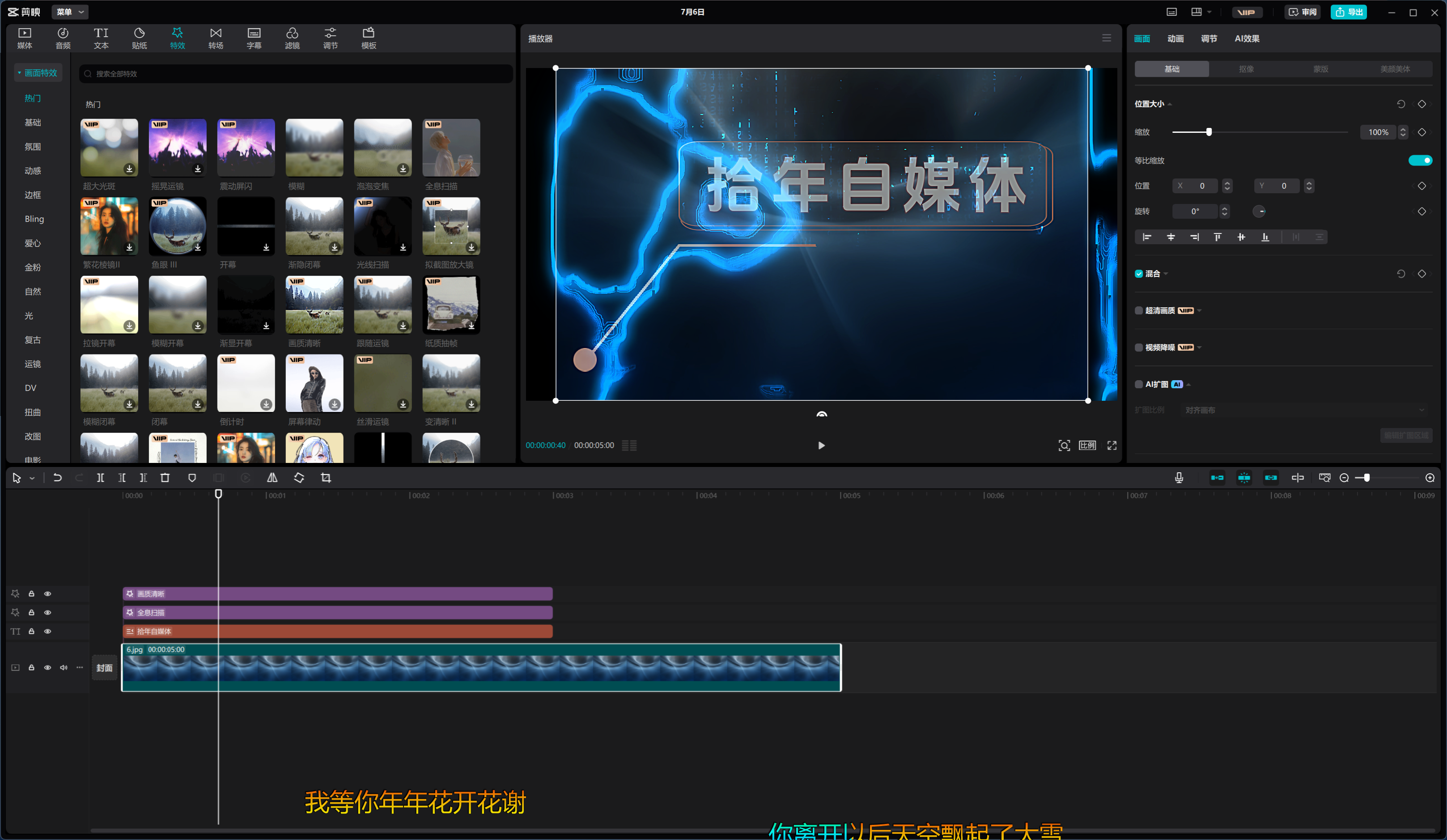
Task: Enable the AI扩图 checkbox
Action: pyautogui.click(x=1139, y=385)
